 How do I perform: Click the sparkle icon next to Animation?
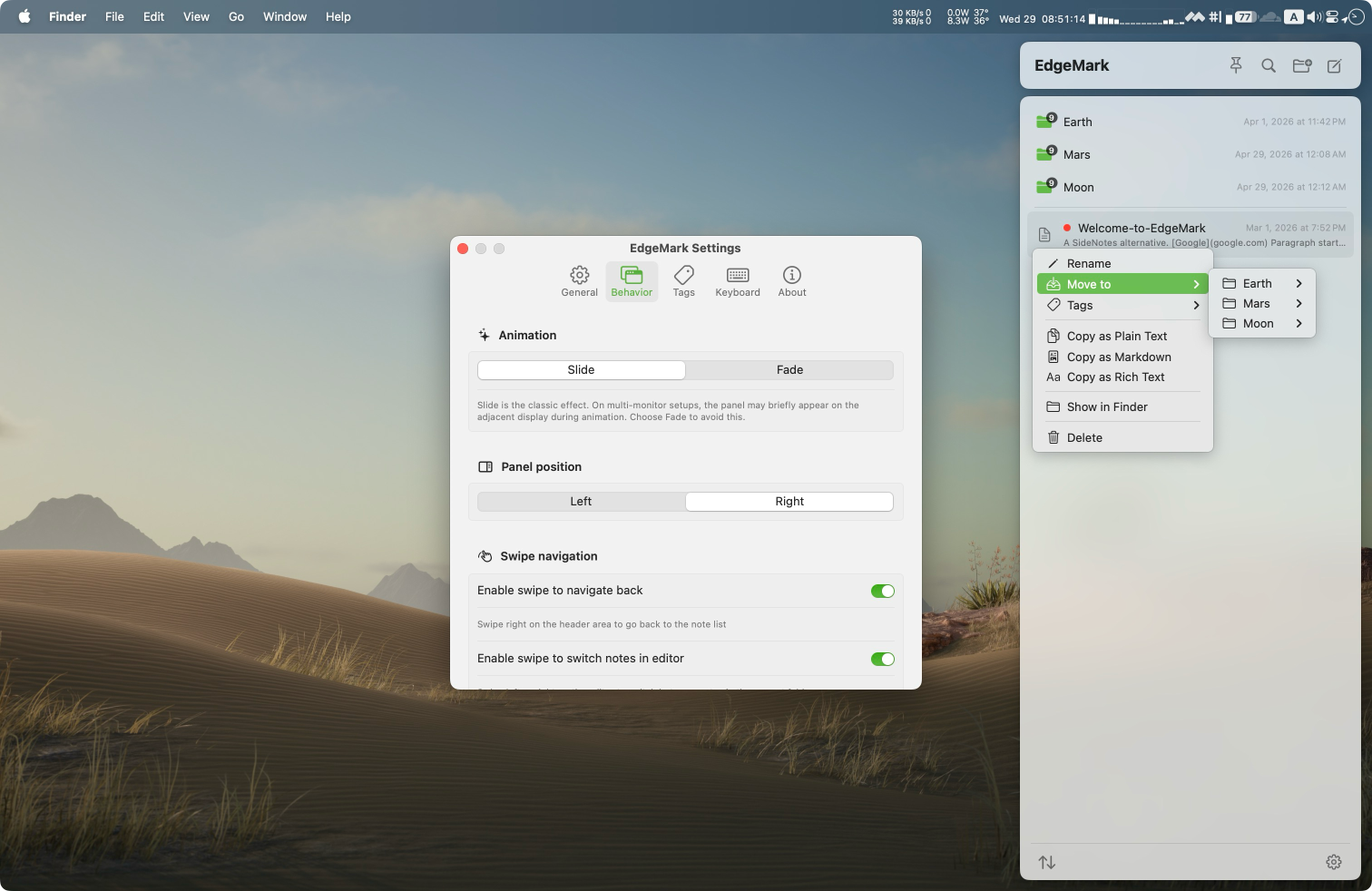pyautogui.click(x=485, y=335)
